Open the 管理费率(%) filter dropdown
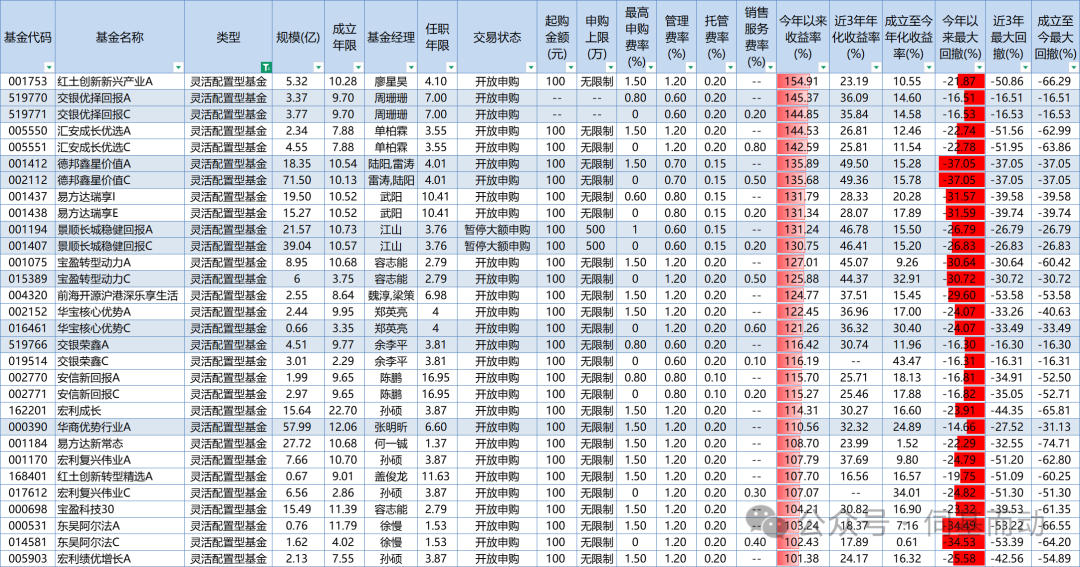1080x567 pixels. pos(690,68)
